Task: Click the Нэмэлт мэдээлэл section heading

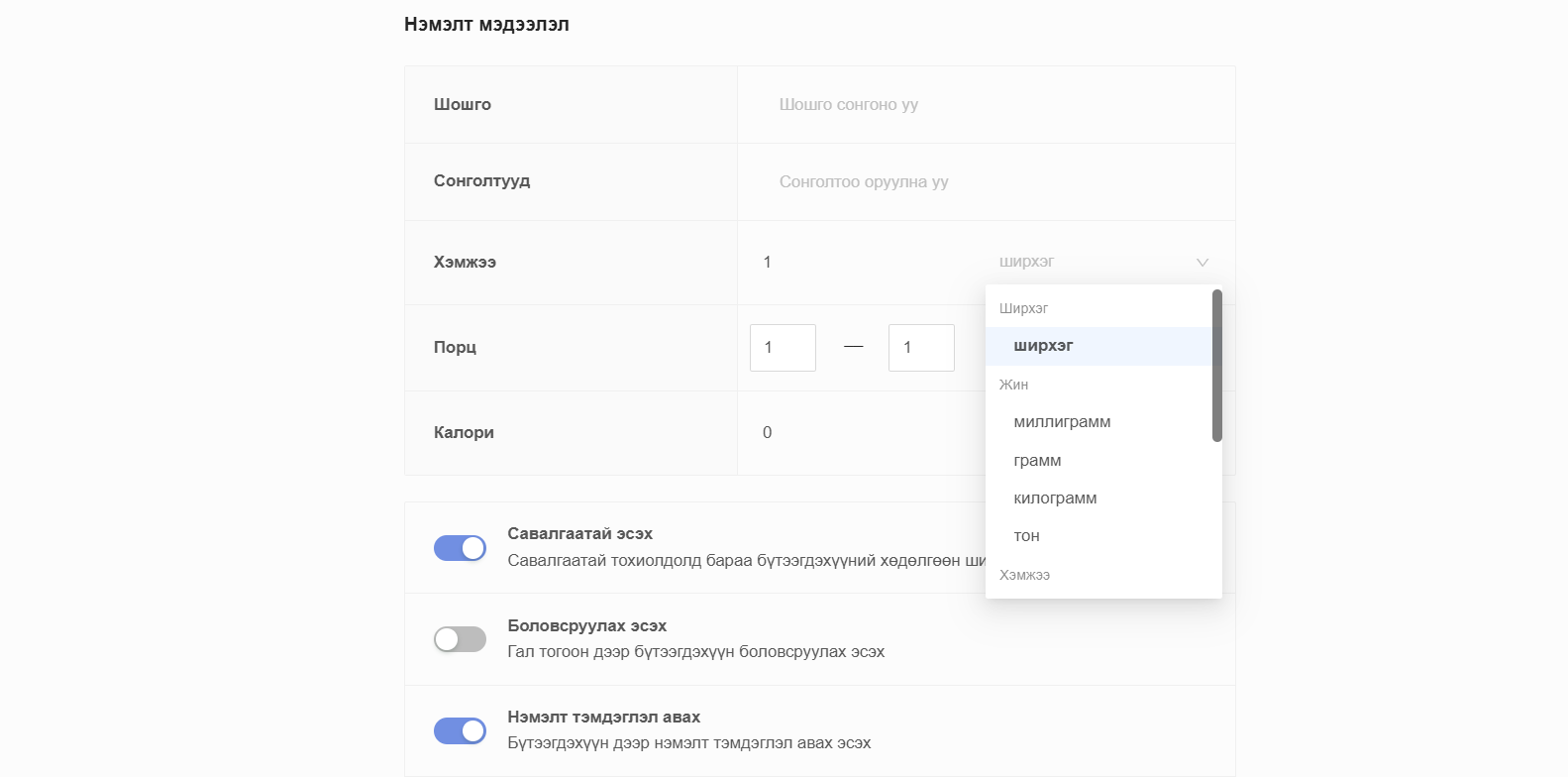Action: click(x=486, y=25)
